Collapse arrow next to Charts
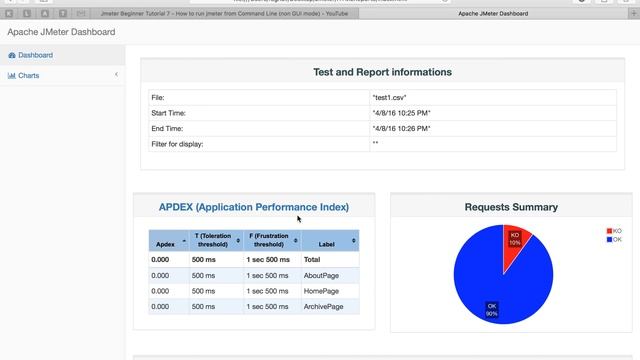This screenshot has height=360, width=640. pyautogui.click(x=116, y=74)
